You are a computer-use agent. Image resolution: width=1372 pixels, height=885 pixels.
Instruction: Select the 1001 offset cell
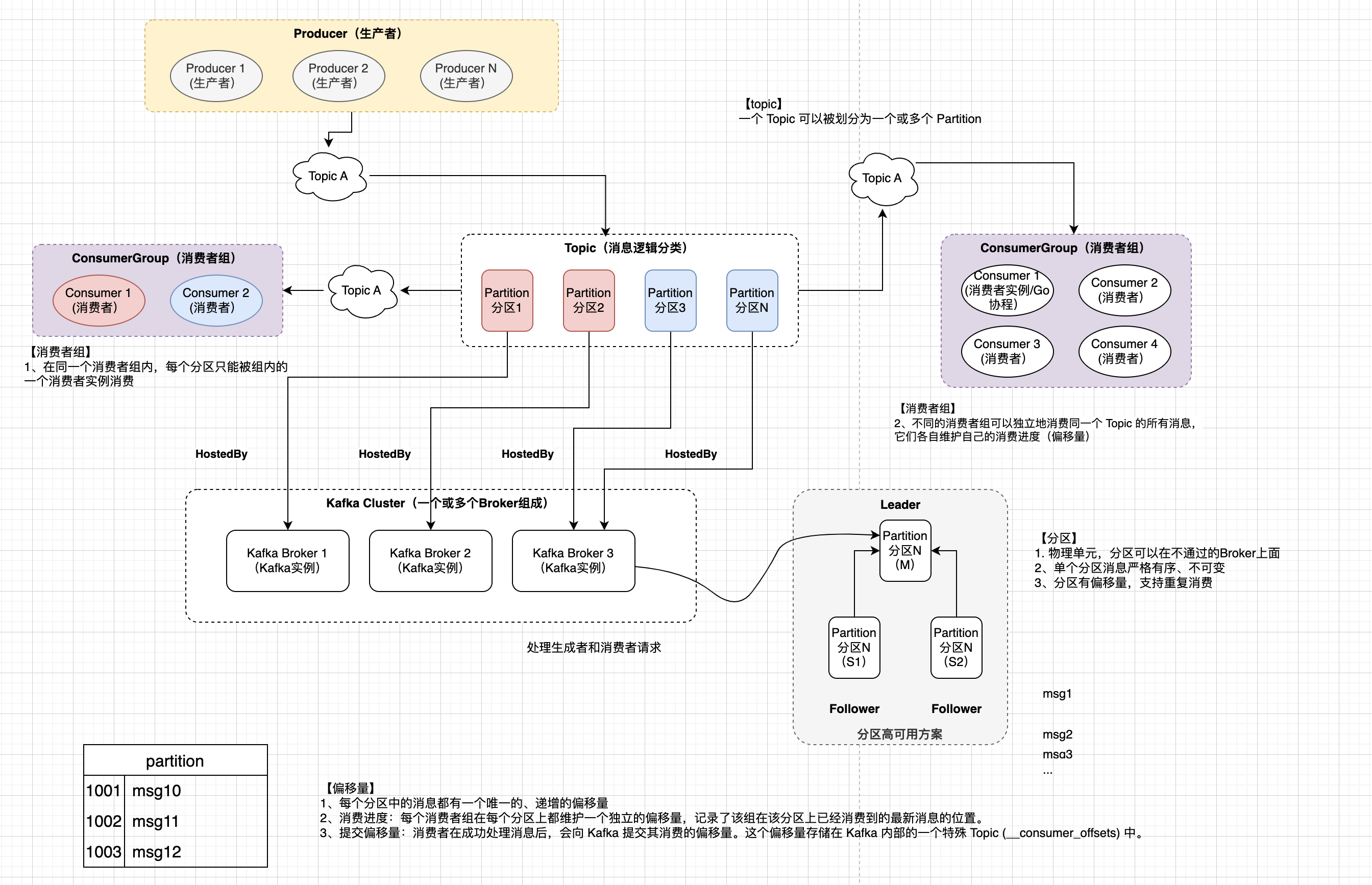click(x=104, y=791)
